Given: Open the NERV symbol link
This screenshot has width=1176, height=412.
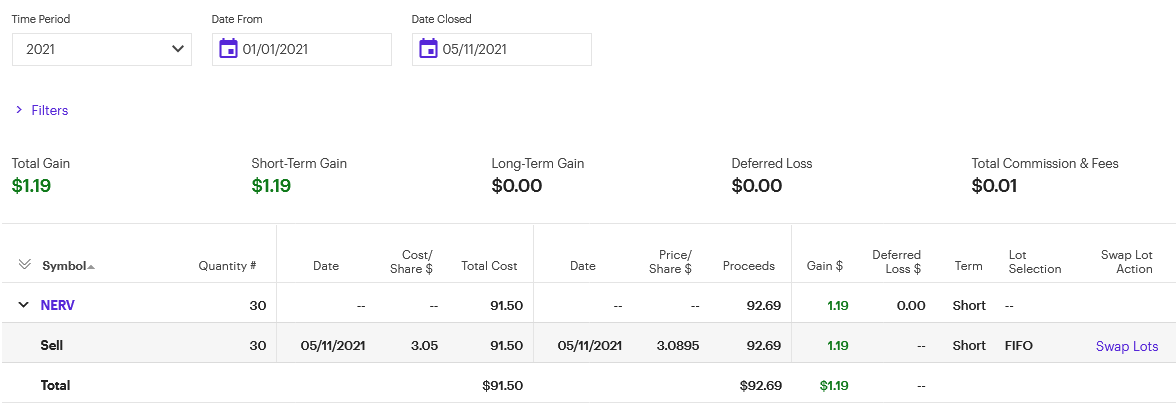Looking at the screenshot, I should [x=58, y=305].
